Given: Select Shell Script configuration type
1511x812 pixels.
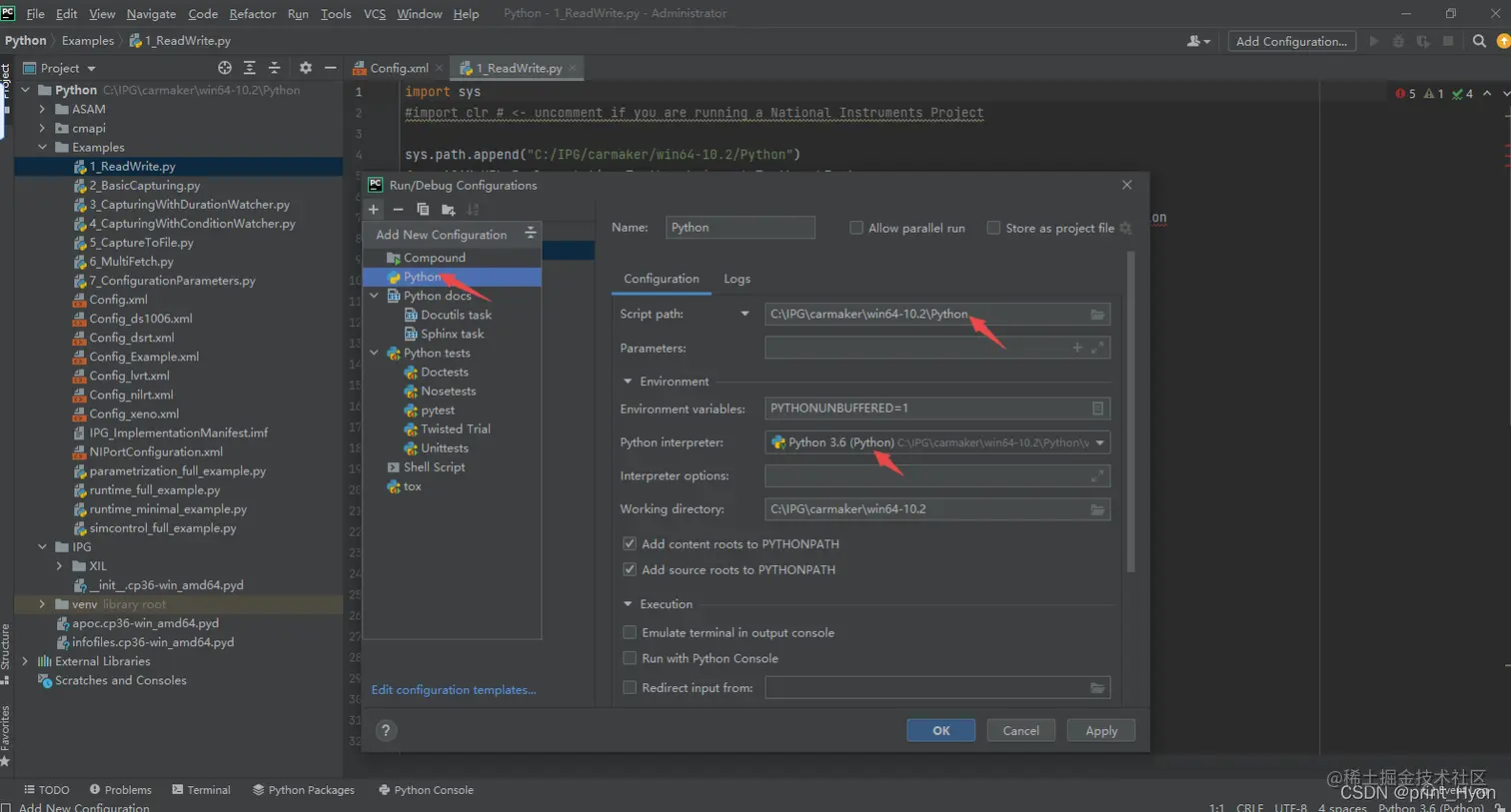Looking at the screenshot, I should tap(434, 467).
